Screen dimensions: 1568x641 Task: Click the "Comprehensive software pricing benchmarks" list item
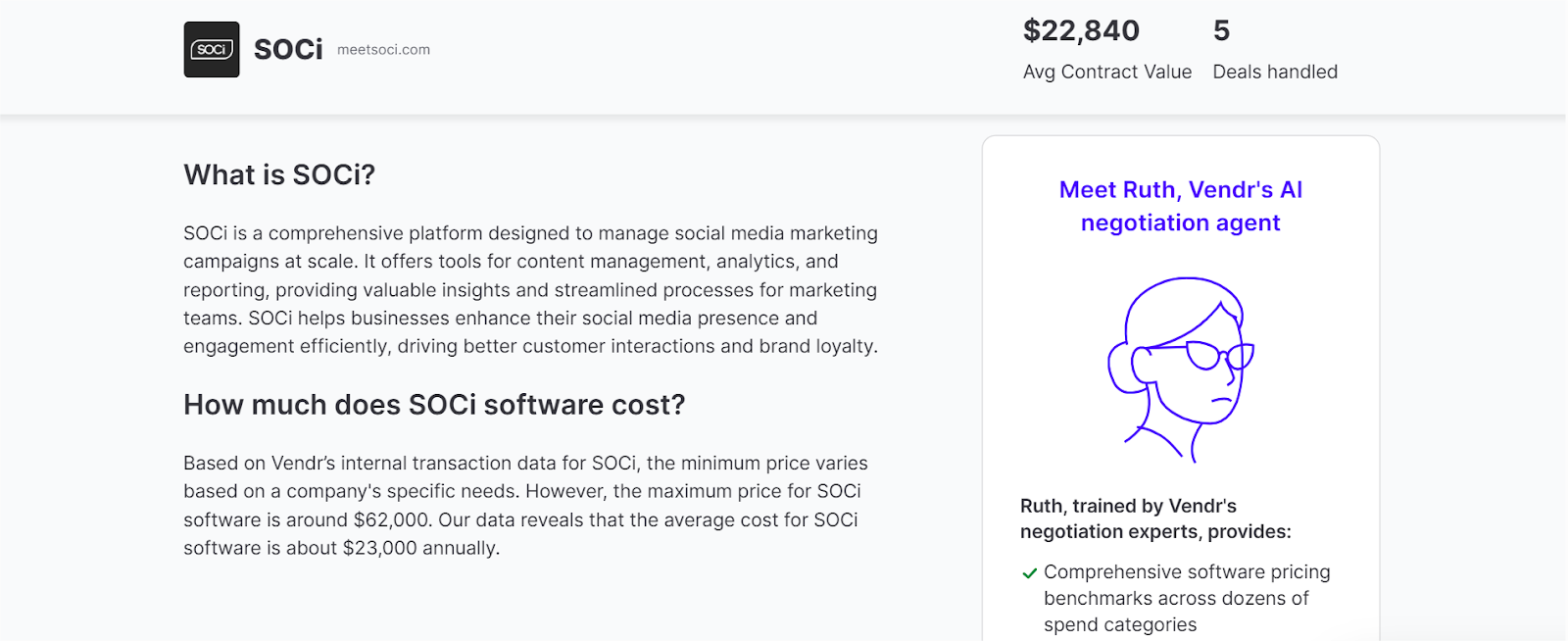point(1186,598)
